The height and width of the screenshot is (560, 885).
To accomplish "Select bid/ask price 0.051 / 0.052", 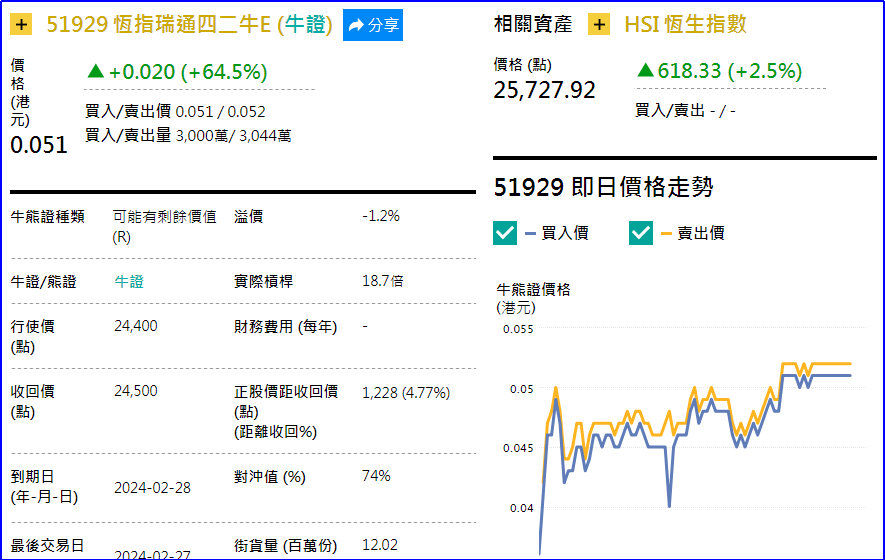I will 220,112.
